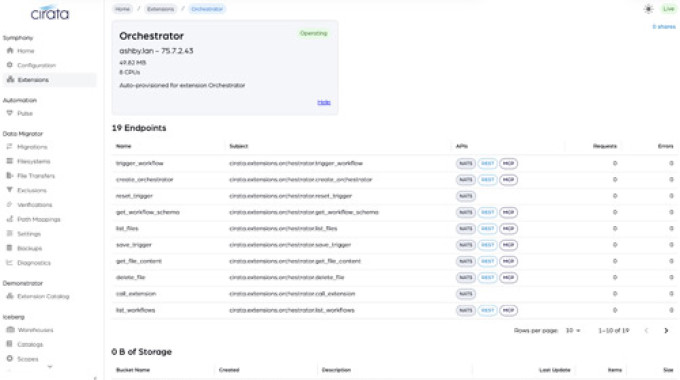Select the trigger_workflow endpoint name

click(140, 164)
